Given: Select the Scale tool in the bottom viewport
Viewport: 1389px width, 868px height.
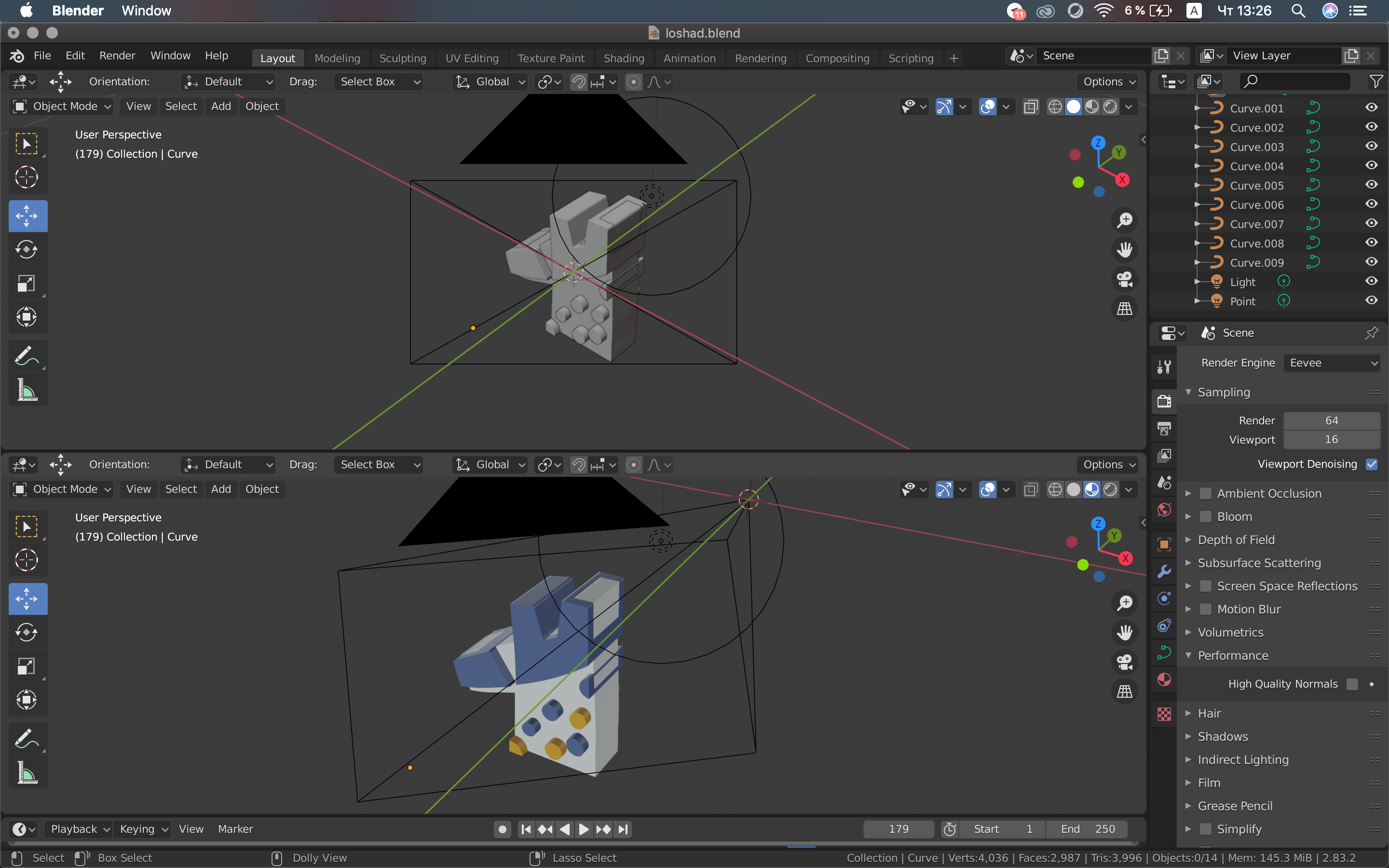Looking at the screenshot, I should pyautogui.click(x=27, y=666).
